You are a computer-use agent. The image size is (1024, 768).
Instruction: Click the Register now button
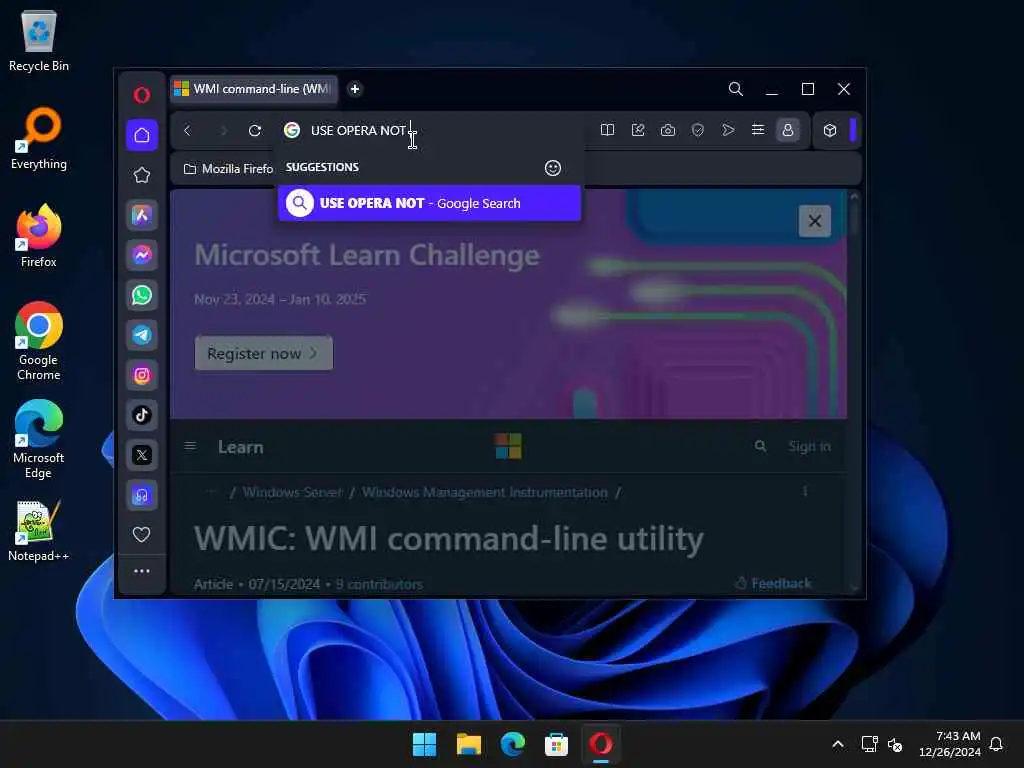click(264, 353)
